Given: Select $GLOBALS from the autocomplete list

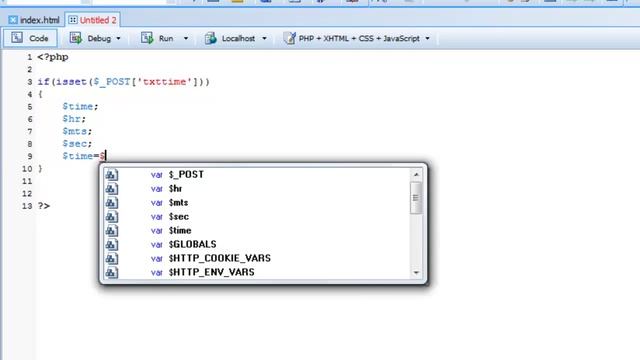Looking at the screenshot, I should tap(256, 244).
